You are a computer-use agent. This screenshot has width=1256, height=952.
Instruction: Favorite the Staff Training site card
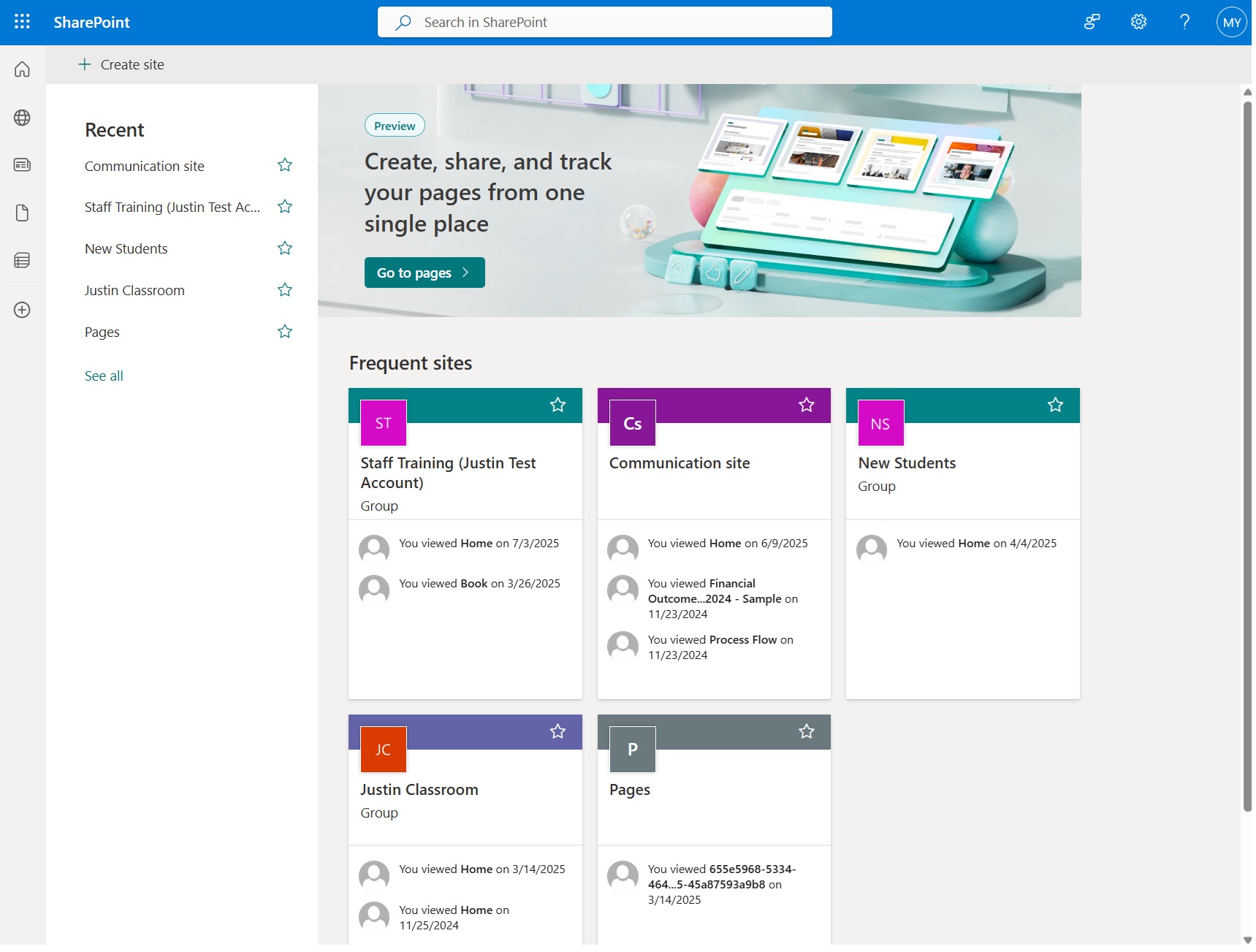click(558, 405)
